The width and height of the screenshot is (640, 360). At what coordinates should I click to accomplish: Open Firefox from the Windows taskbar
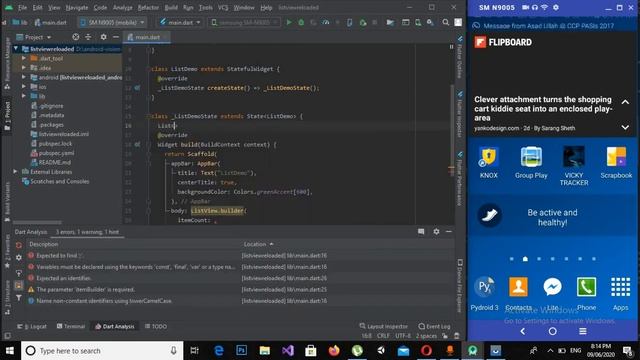(x=334, y=351)
